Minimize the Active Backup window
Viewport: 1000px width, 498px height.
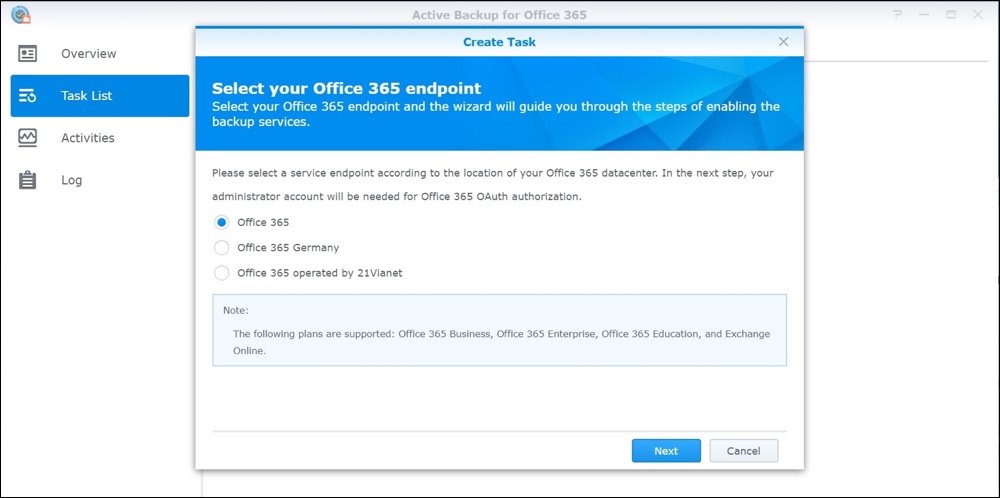tap(925, 14)
